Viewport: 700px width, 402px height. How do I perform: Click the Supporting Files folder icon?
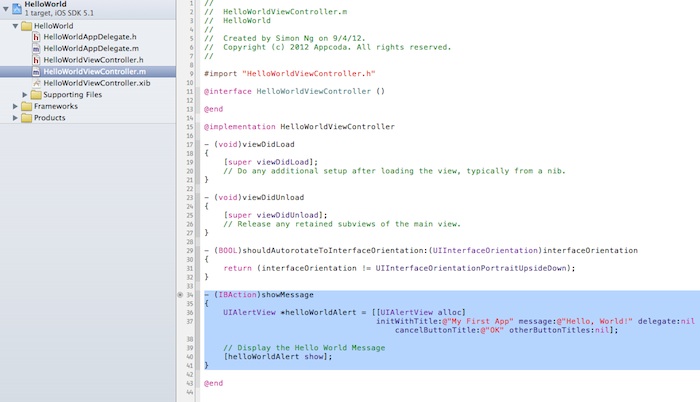pos(36,95)
